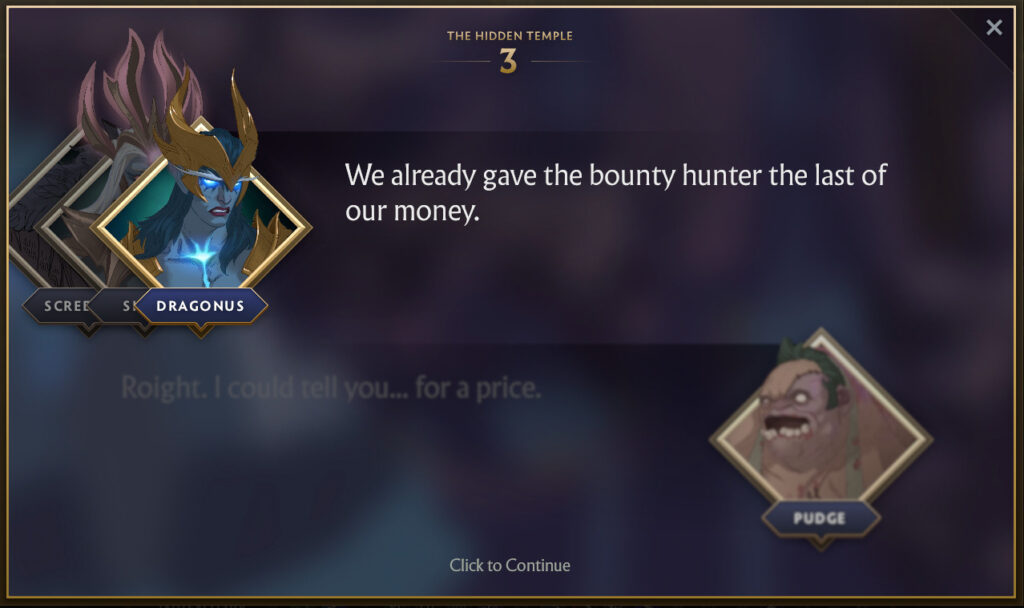Click to Continue the conversation
The image size is (1024, 608).
pyautogui.click(x=509, y=565)
